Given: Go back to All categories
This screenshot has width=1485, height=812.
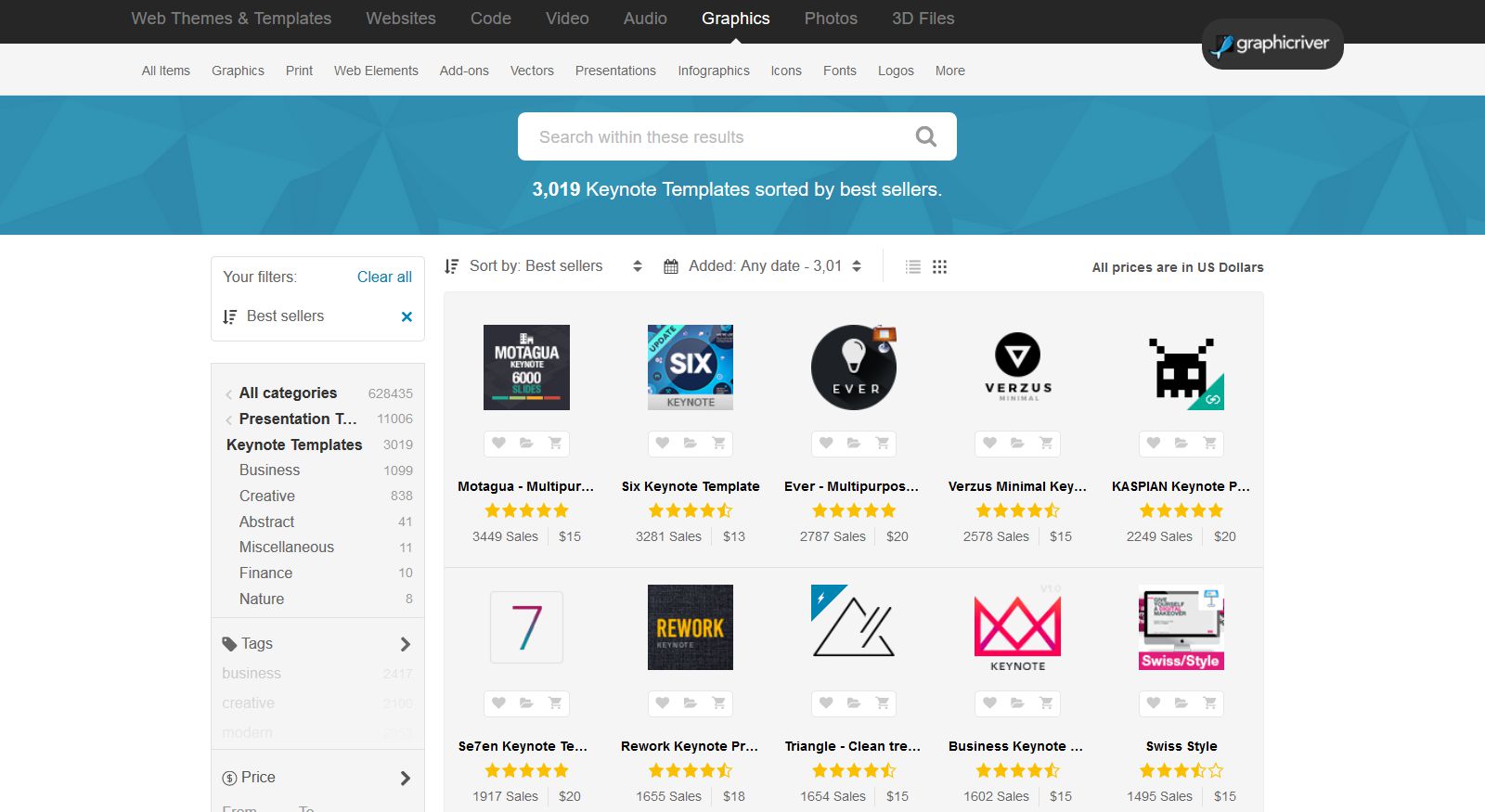Looking at the screenshot, I should 288,393.
